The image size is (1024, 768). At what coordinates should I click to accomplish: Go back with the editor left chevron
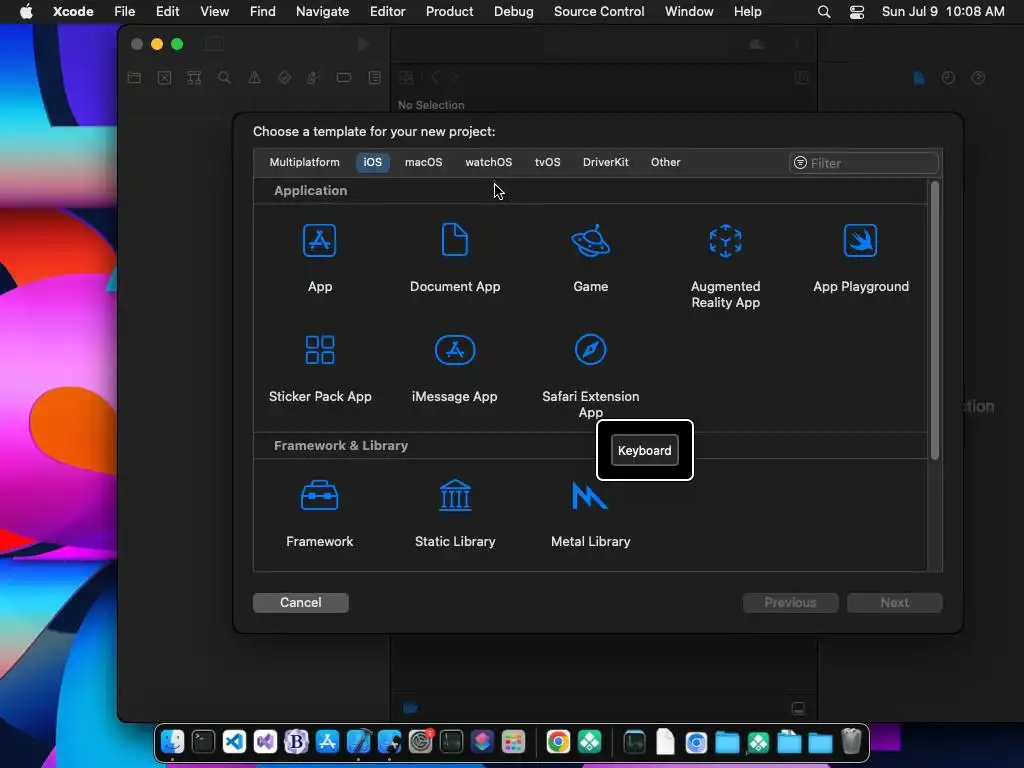point(434,78)
